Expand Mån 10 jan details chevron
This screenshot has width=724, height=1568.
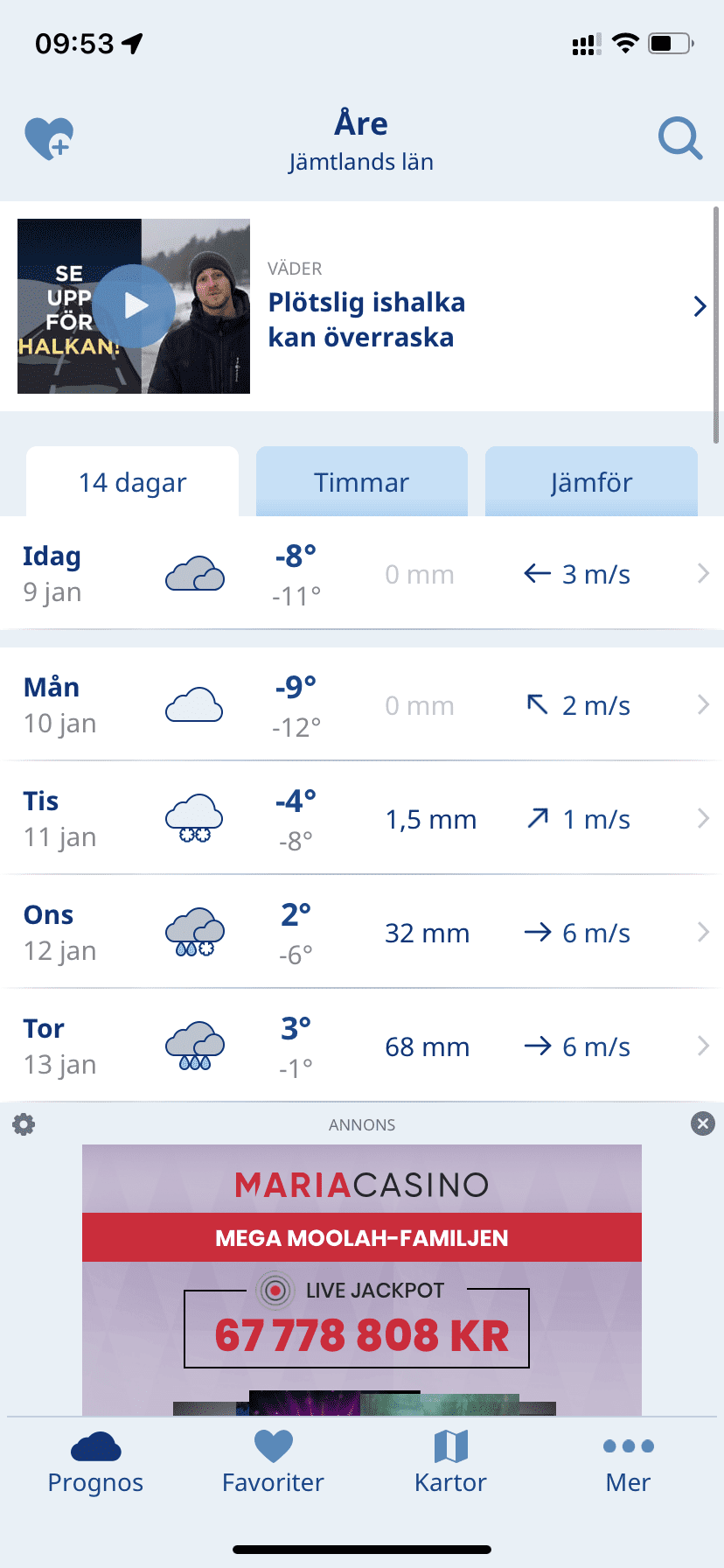pos(703,705)
